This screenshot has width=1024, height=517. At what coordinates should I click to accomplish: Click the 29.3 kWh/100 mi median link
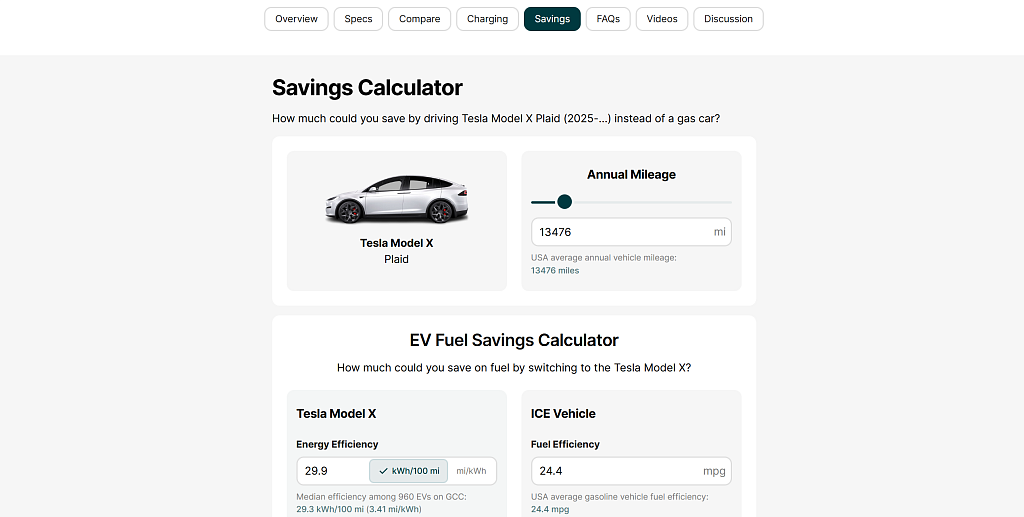point(359,509)
